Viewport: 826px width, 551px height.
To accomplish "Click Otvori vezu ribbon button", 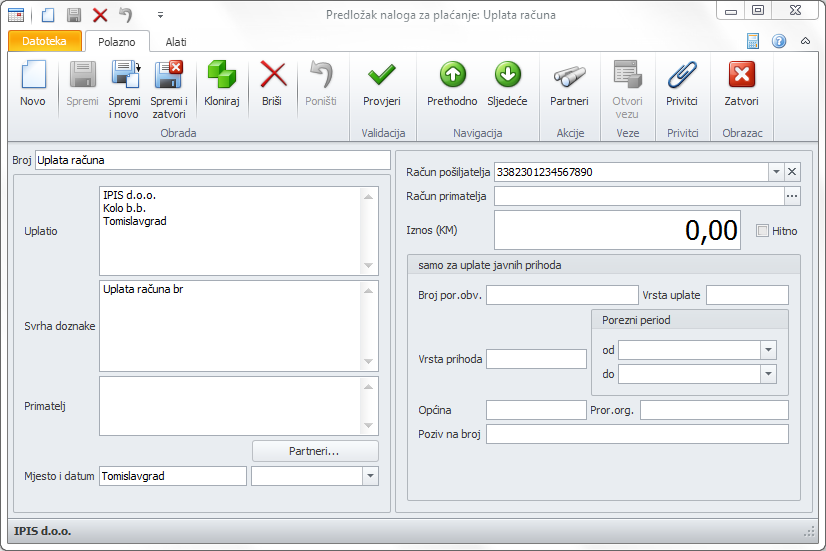I will [627, 90].
